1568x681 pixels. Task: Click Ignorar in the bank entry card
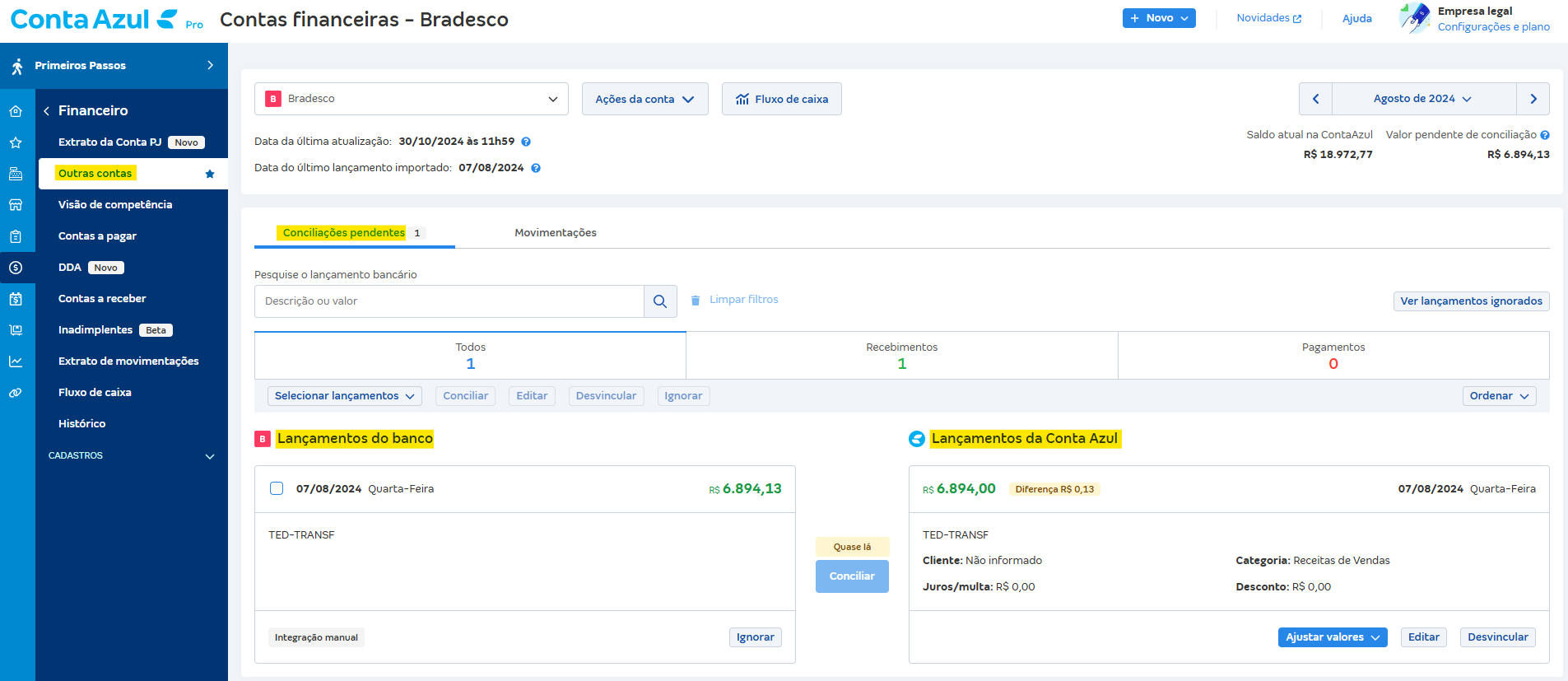(x=755, y=637)
